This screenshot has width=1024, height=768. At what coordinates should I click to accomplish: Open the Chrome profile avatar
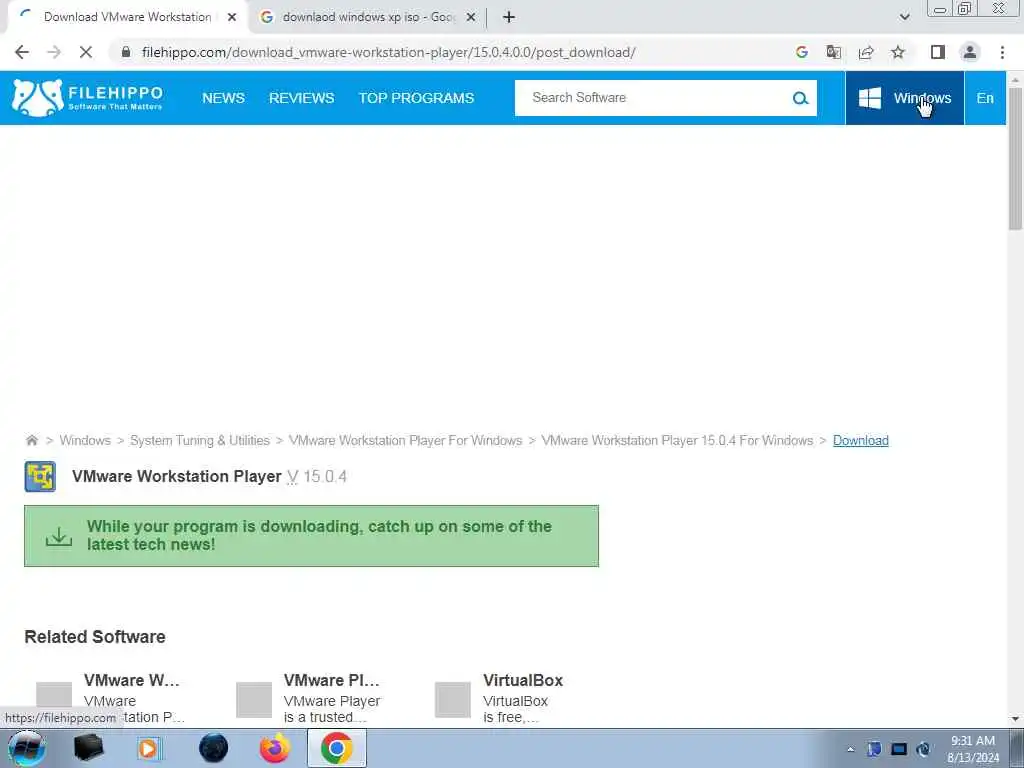click(x=970, y=52)
